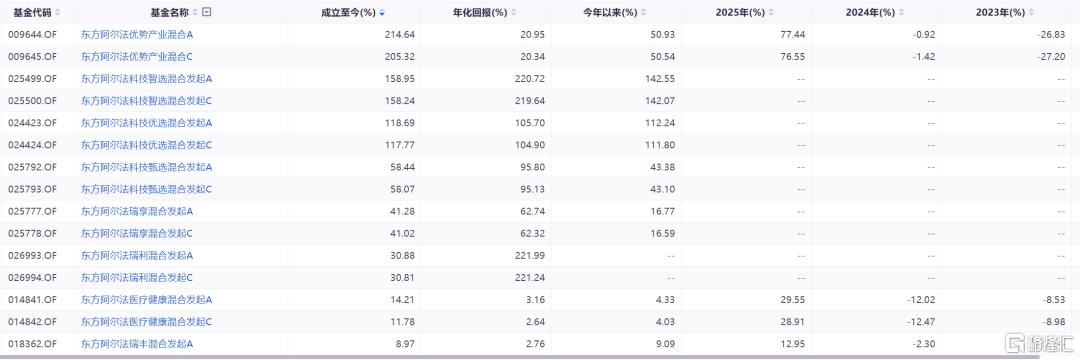This screenshot has width=1080, height=360.
Task: Select fund code 025777.OF
Action: (32, 211)
